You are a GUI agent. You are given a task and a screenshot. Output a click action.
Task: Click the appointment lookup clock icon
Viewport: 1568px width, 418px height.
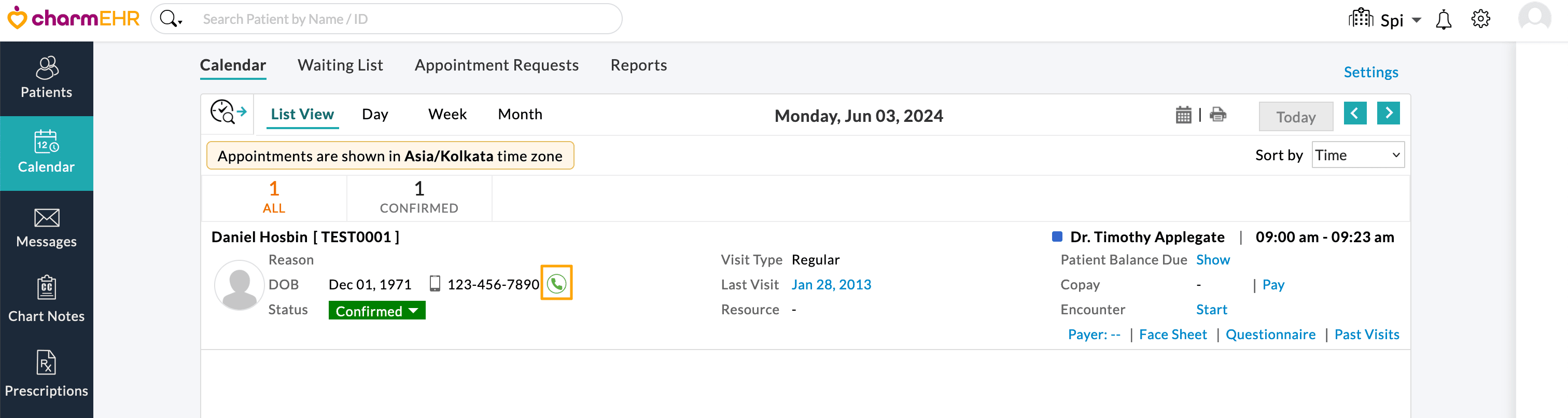(228, 113)
